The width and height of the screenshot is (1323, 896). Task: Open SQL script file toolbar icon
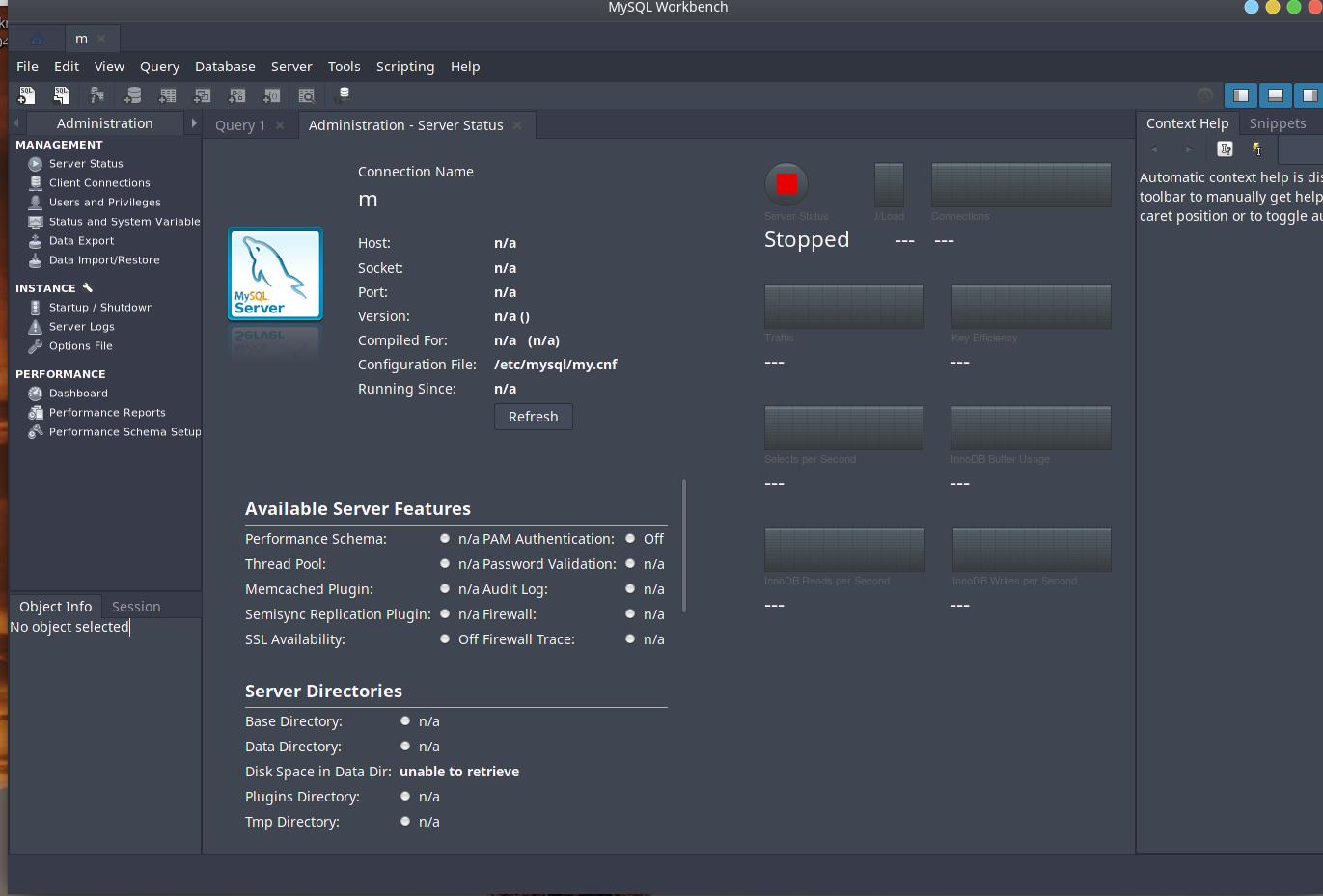pos(62,95)
